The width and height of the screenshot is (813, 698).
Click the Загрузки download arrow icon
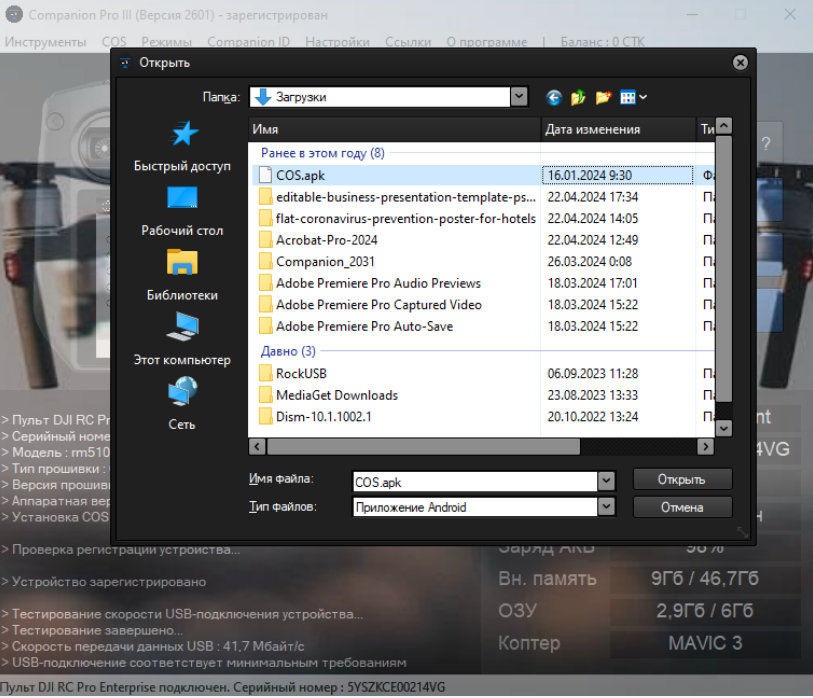(x=263, y=97)
